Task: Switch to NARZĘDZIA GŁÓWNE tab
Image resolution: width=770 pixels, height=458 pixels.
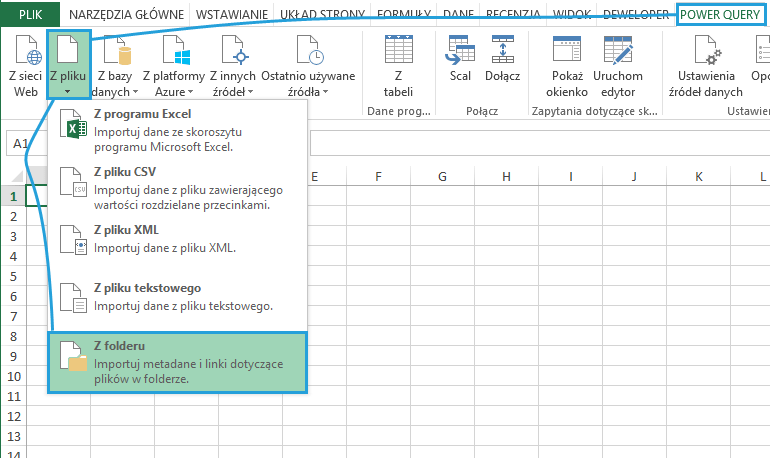Action: pyautogui.click(x=126, y=15)
